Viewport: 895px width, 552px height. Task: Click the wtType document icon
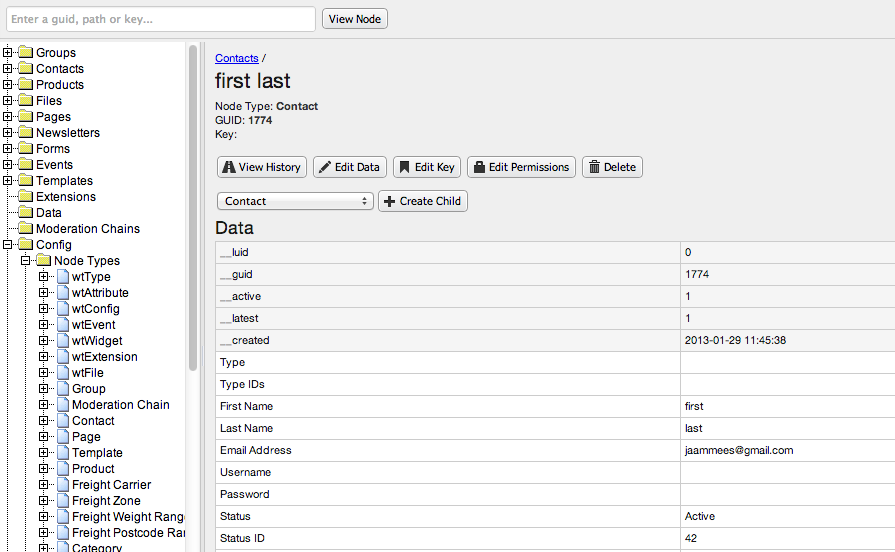point(61,277)
